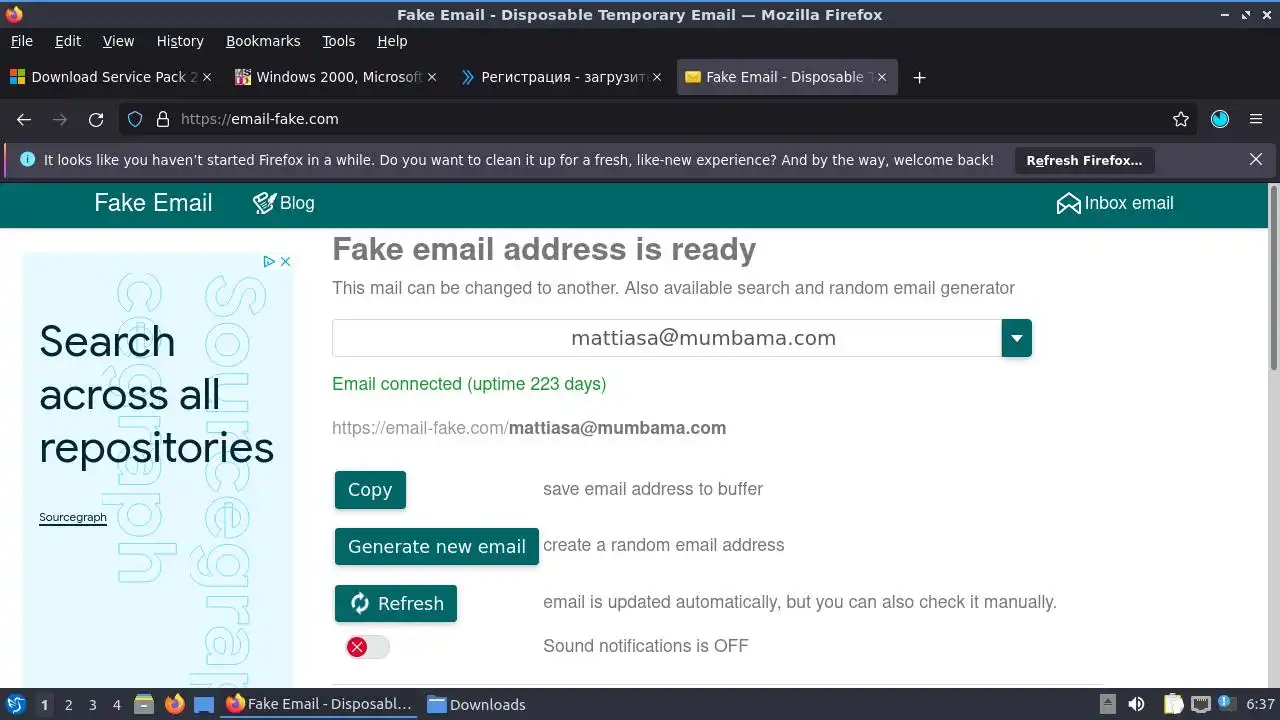
Task: Open the volume speaker tray icon
Action: click(x=1136, y=704)
